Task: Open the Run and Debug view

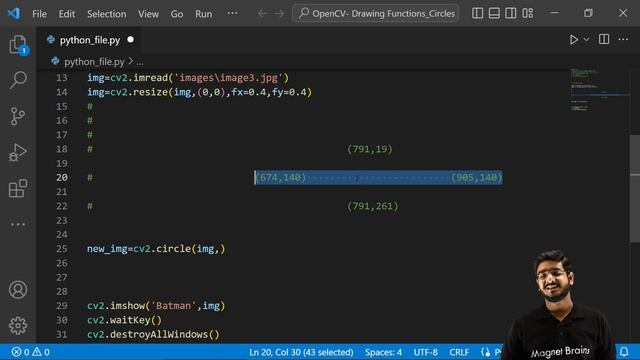Action: coord(18,152)
